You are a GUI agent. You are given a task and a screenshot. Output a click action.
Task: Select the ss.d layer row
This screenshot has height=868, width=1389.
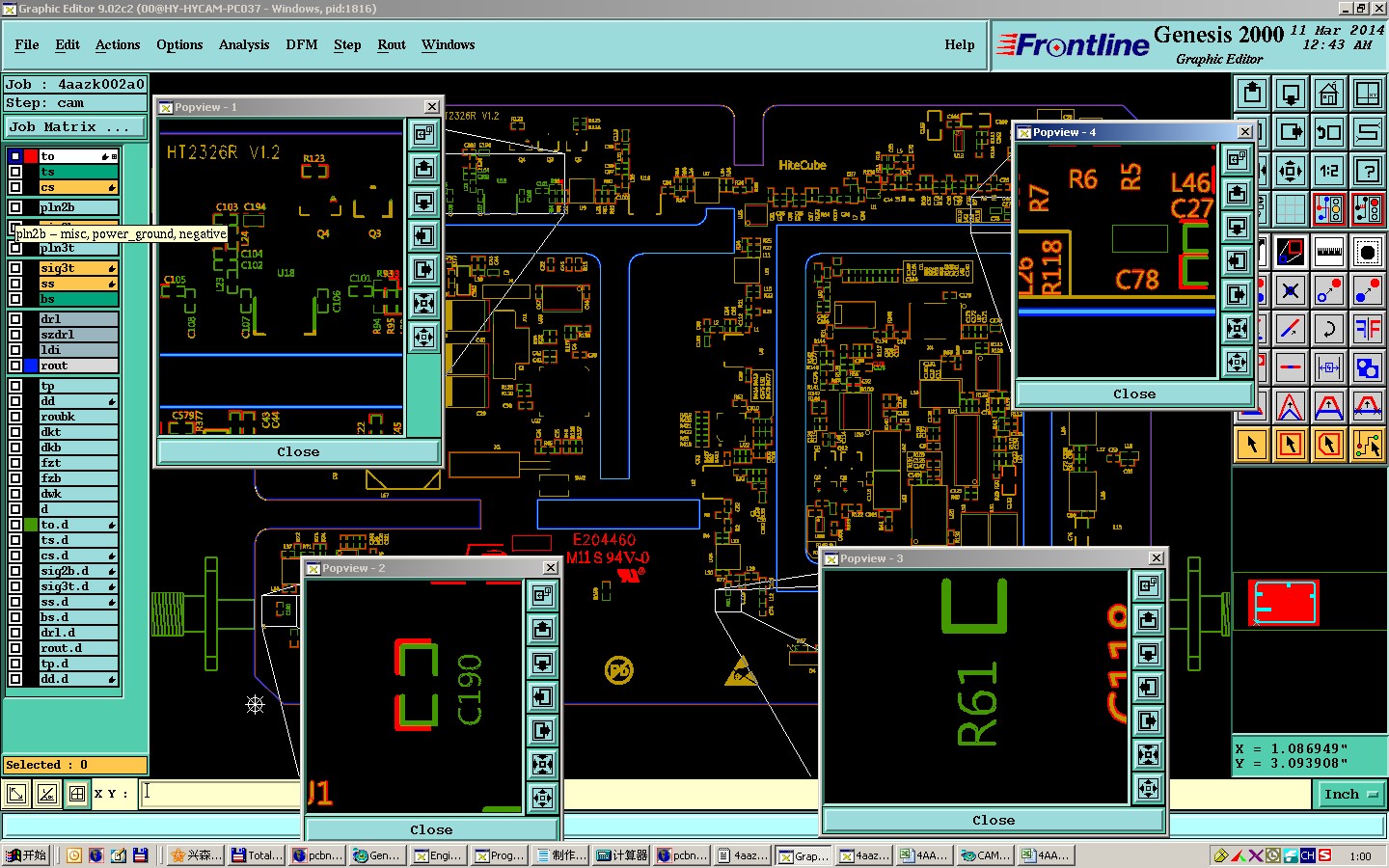click(78, 602)
